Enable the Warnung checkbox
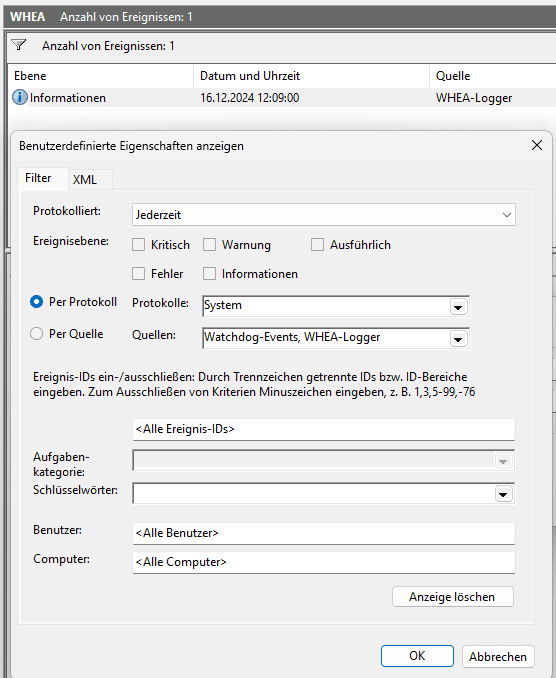Viewport: 556px width, 678px height. coord(209,245)
